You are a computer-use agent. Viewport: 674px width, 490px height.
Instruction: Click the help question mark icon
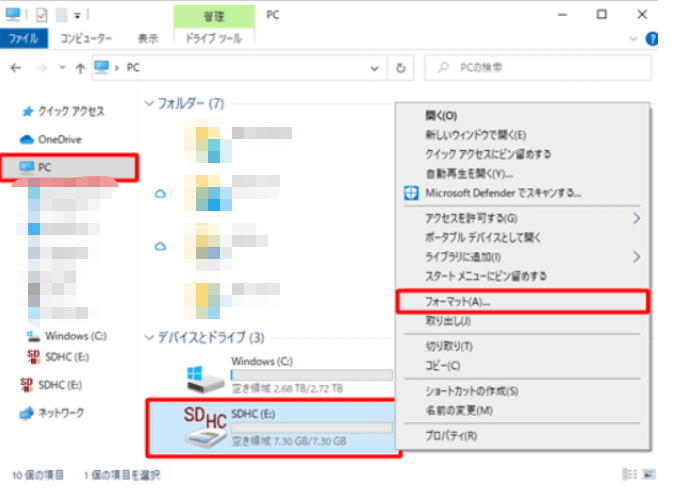(651, 39)
